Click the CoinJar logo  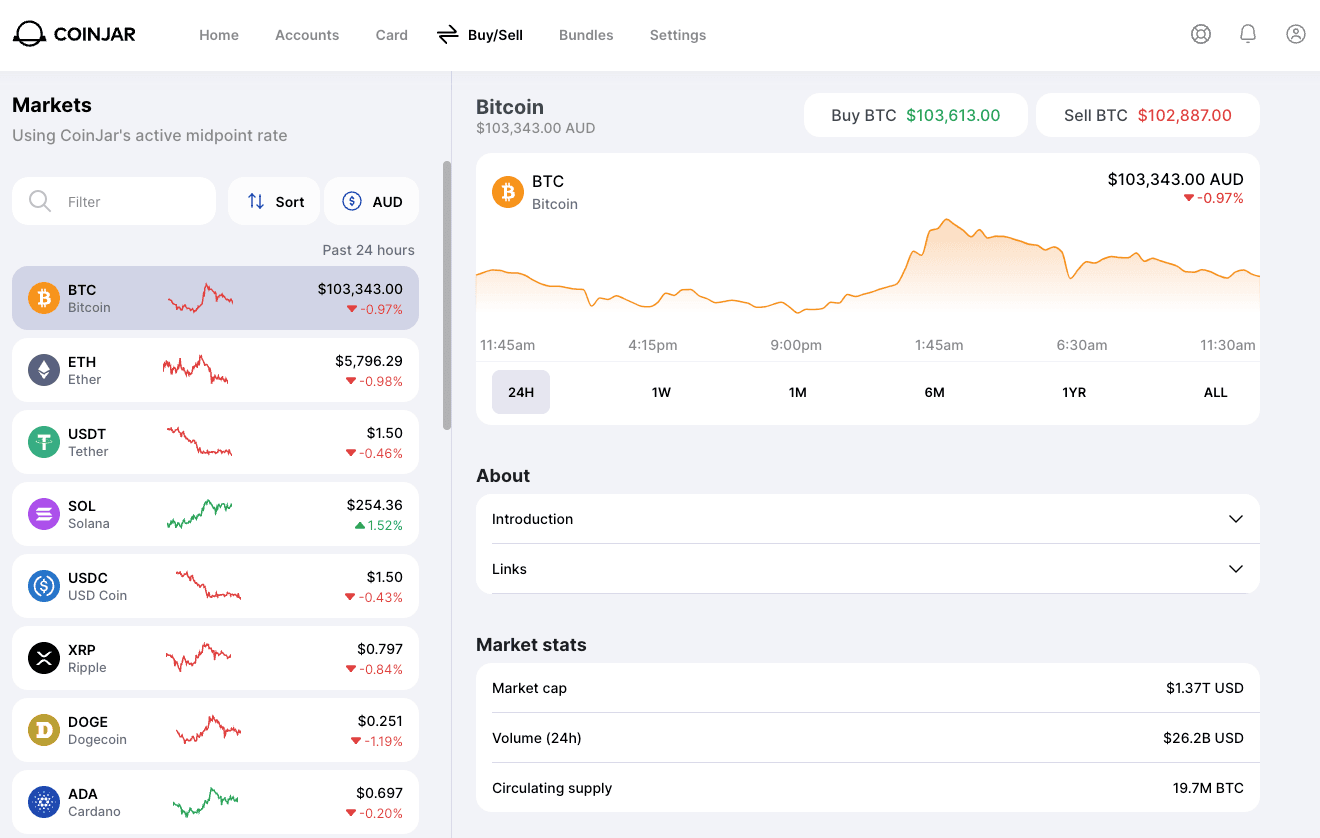point(74,34)
